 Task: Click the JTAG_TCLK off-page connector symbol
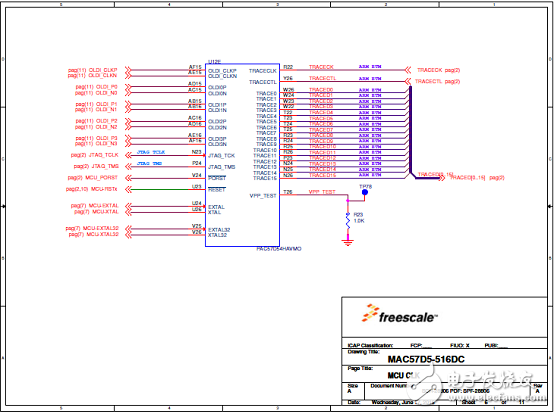129,155
